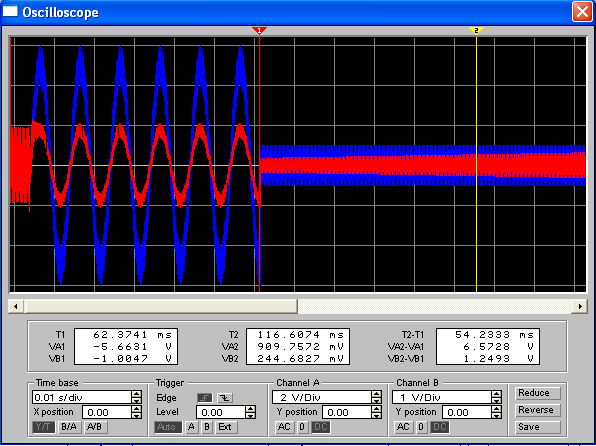Select falling edge trigger icon
Image resolution: width=596 pixels, height=446 pixels.
[225, 398]
